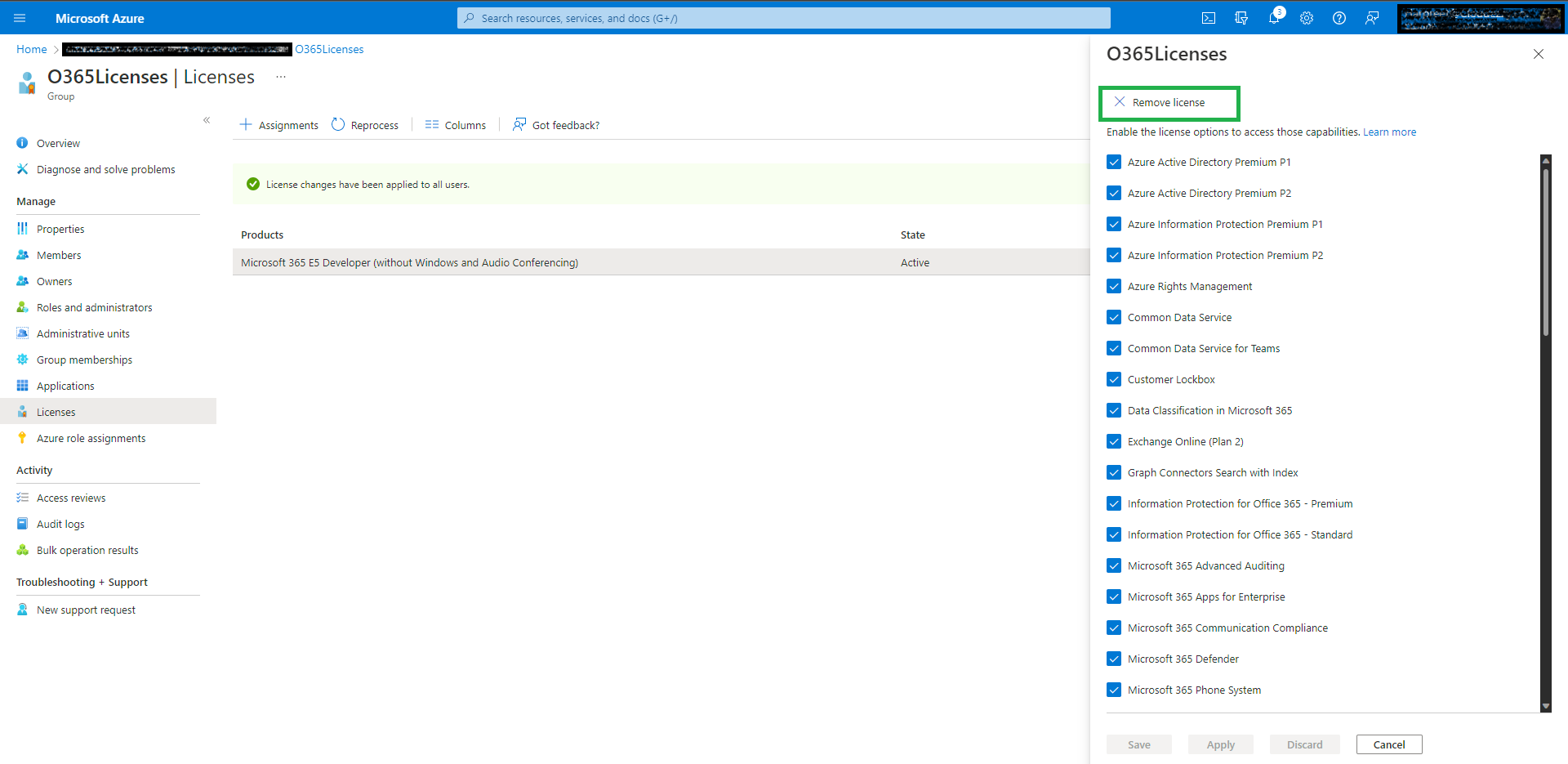The width and height of the screenshot is (1568, 764).
Task: Open more options ellipsis beside Licenses title
Action: (x=281, y=77)
